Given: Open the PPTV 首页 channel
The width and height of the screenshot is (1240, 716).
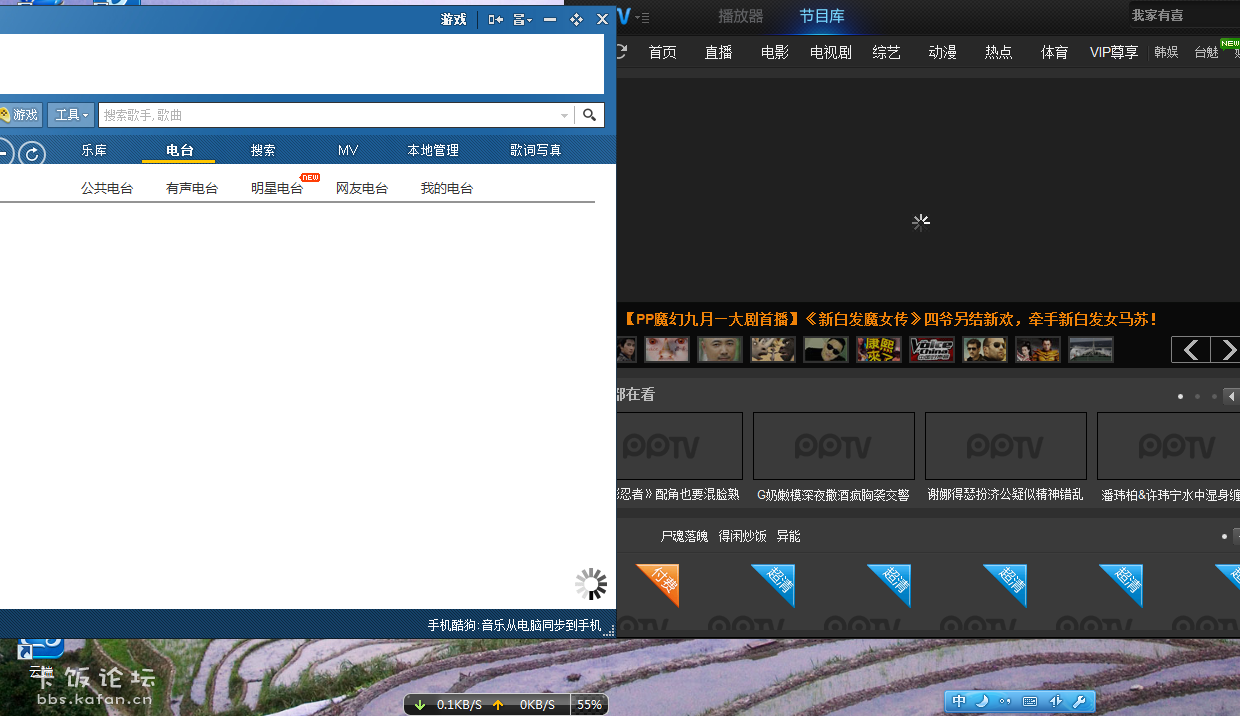Looking at the screenshot, I should (663, 52).
